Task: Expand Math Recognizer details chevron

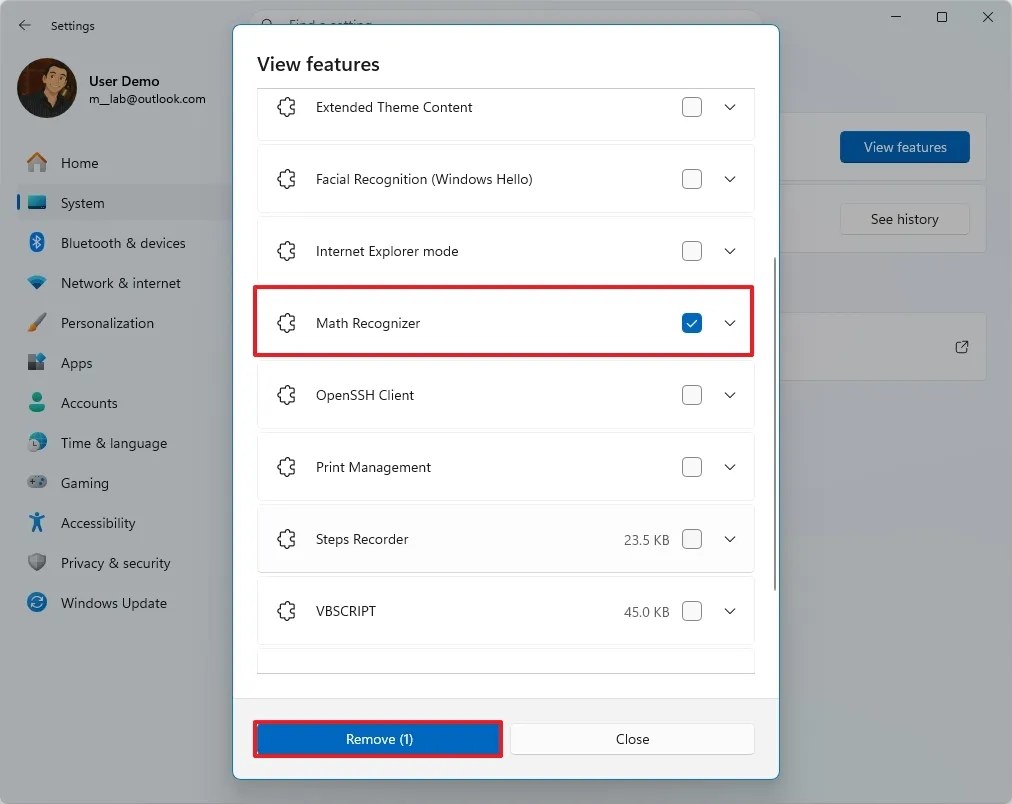Action: pos(730,323)
